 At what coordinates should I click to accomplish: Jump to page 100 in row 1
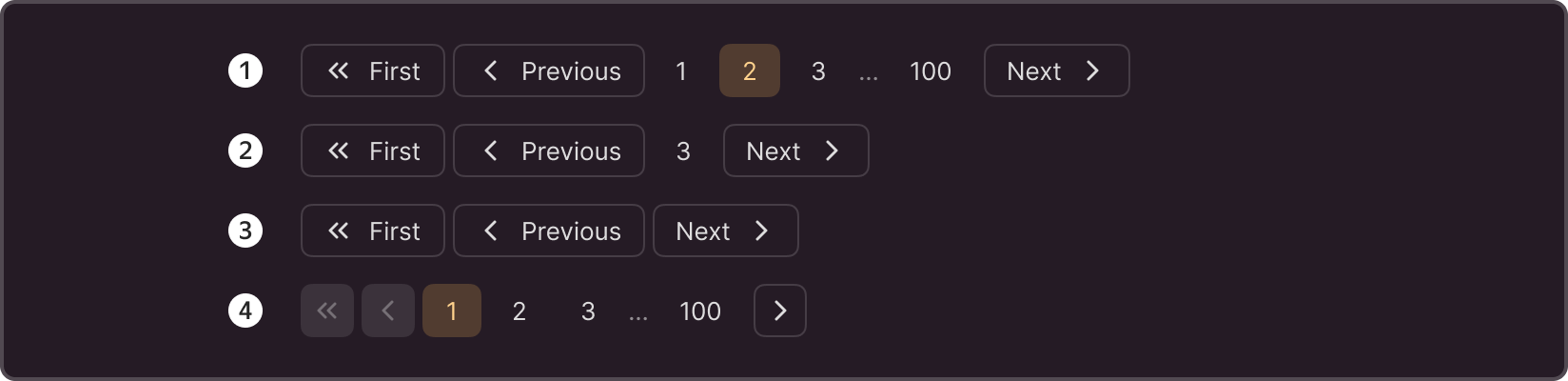coord(931,70)
